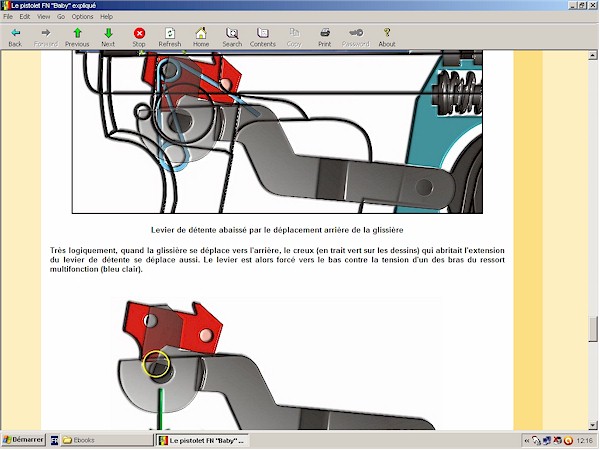Expand the Go menu

60,17
